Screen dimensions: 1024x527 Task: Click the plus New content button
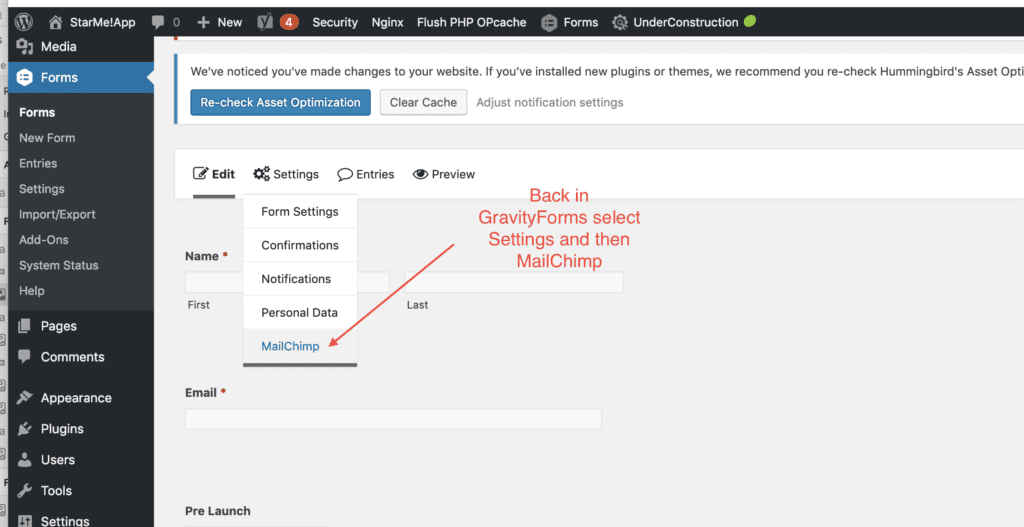tap(219, 22)
